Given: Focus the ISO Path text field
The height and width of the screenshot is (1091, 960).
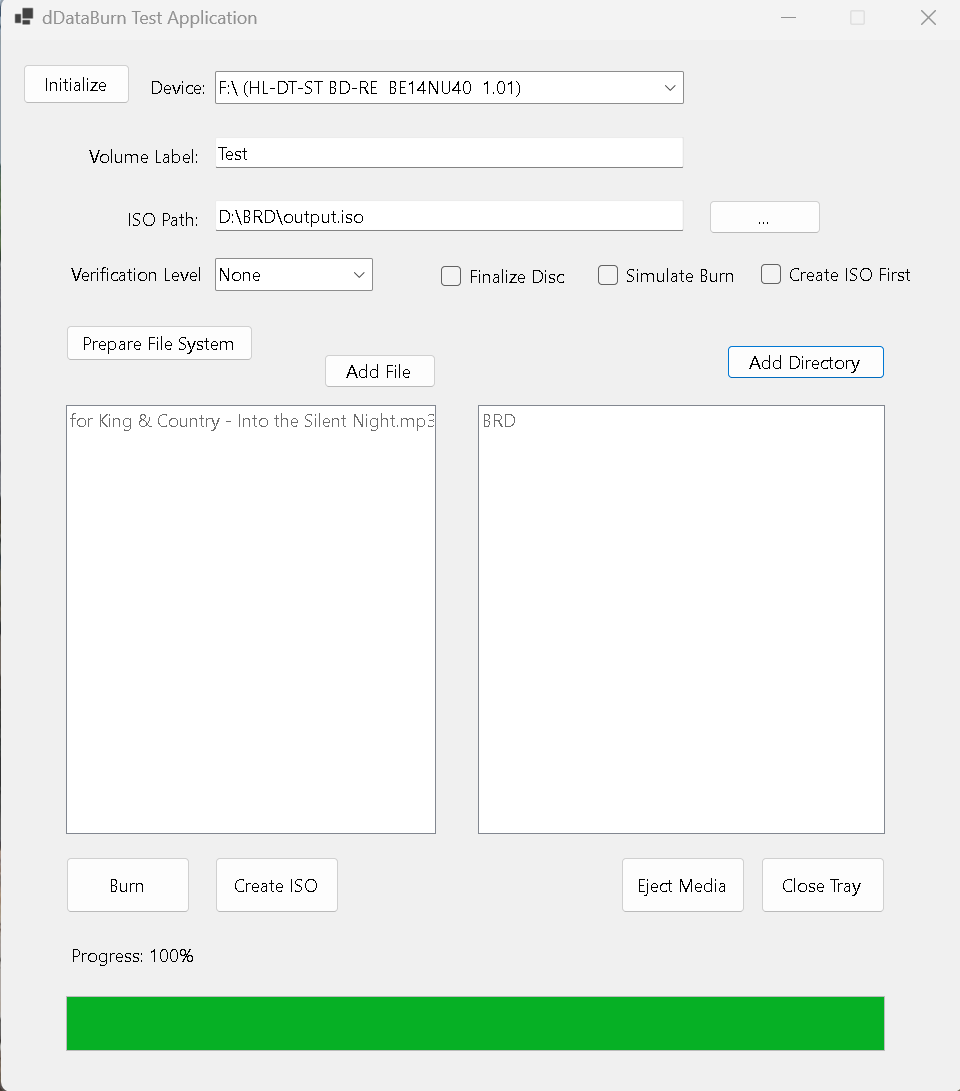Looking at the screenshot, I should point(449,216).
